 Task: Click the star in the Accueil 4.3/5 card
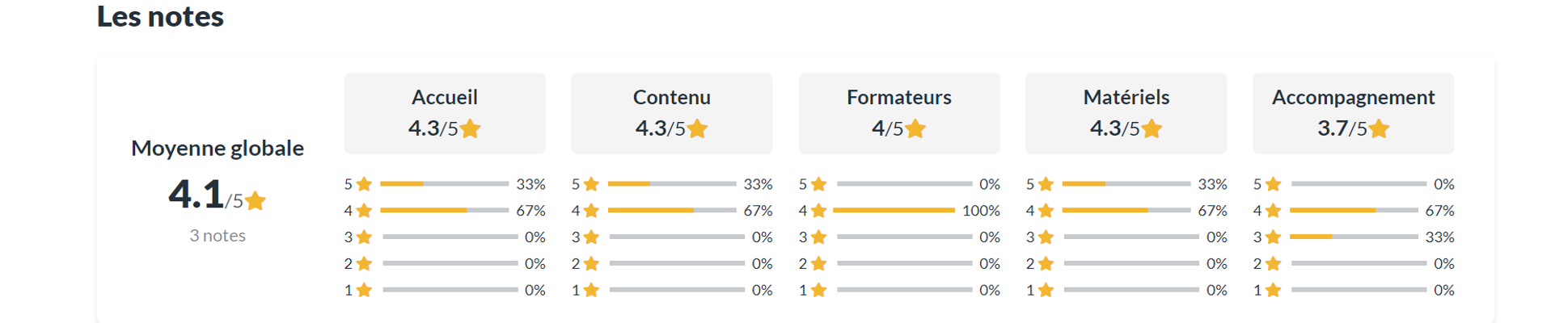coord(471,128)
